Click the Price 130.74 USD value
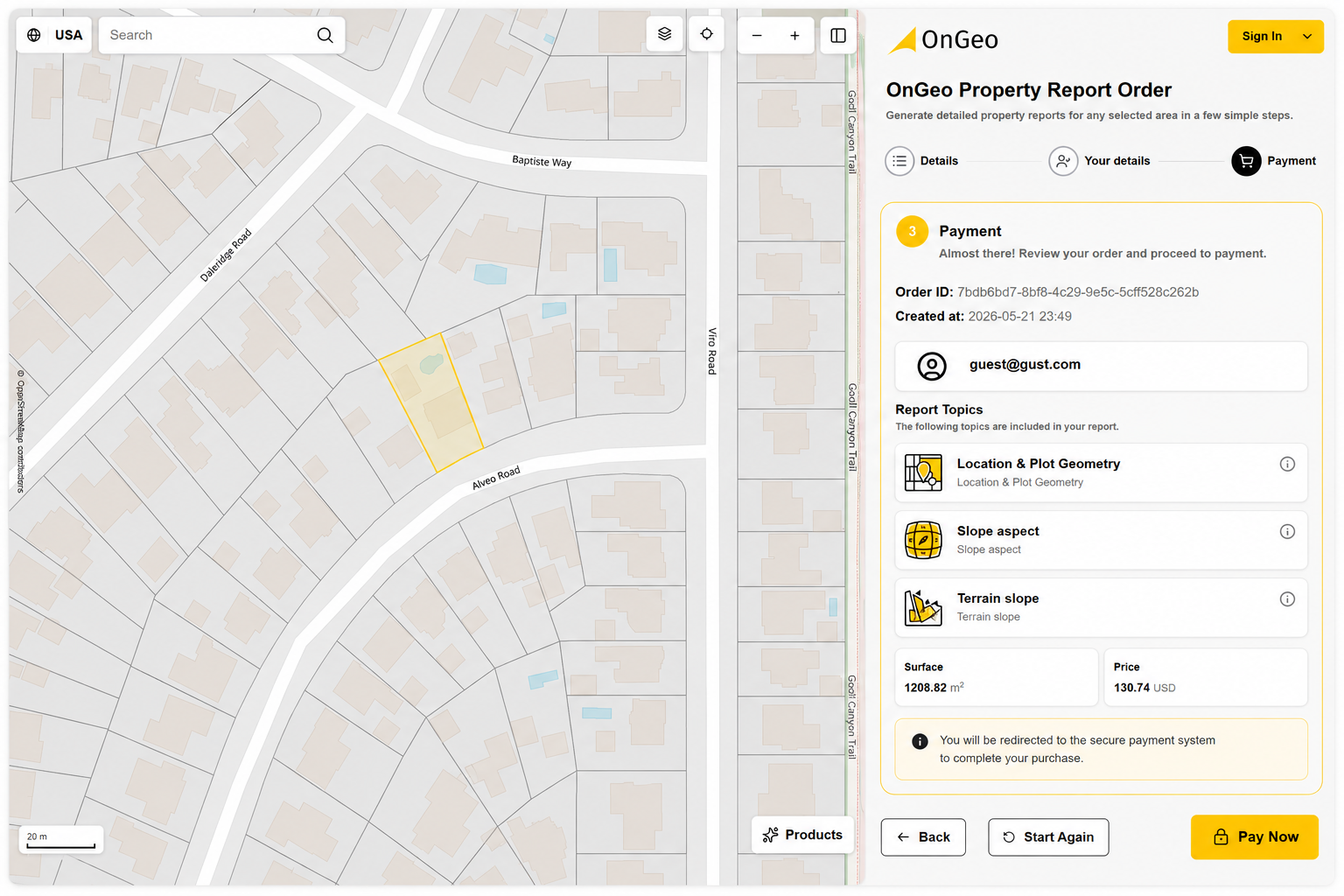This screenshot has width=1344, height=896. [x=1144, y=688]
